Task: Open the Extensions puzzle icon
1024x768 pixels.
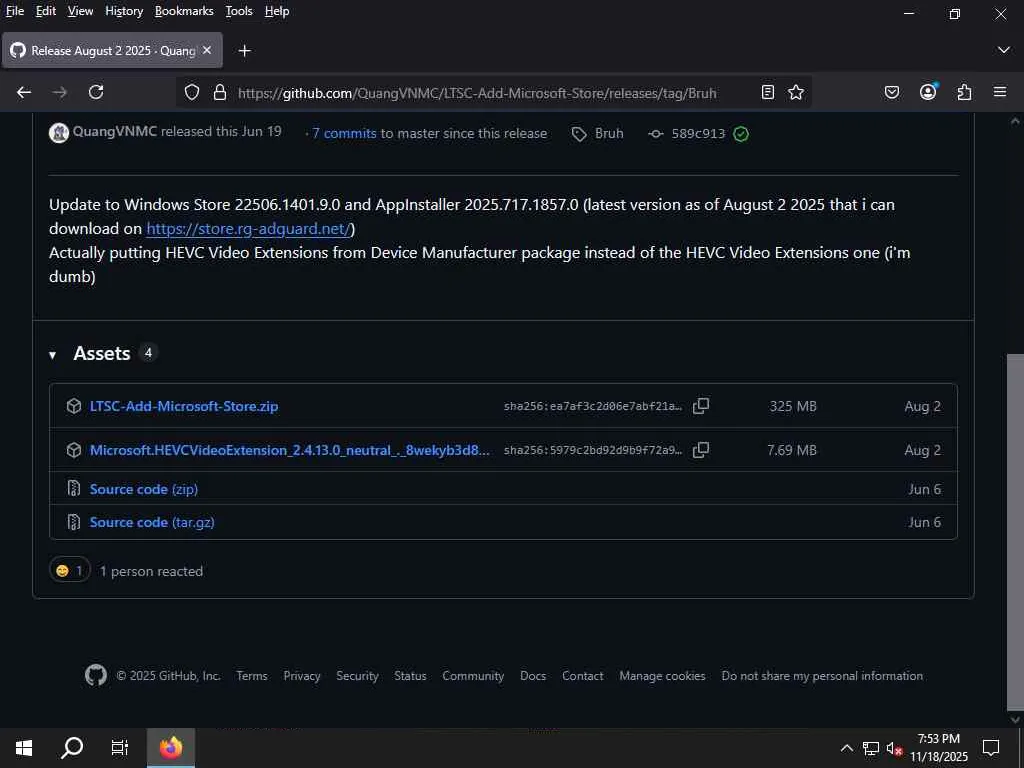Action: point(964,92)
